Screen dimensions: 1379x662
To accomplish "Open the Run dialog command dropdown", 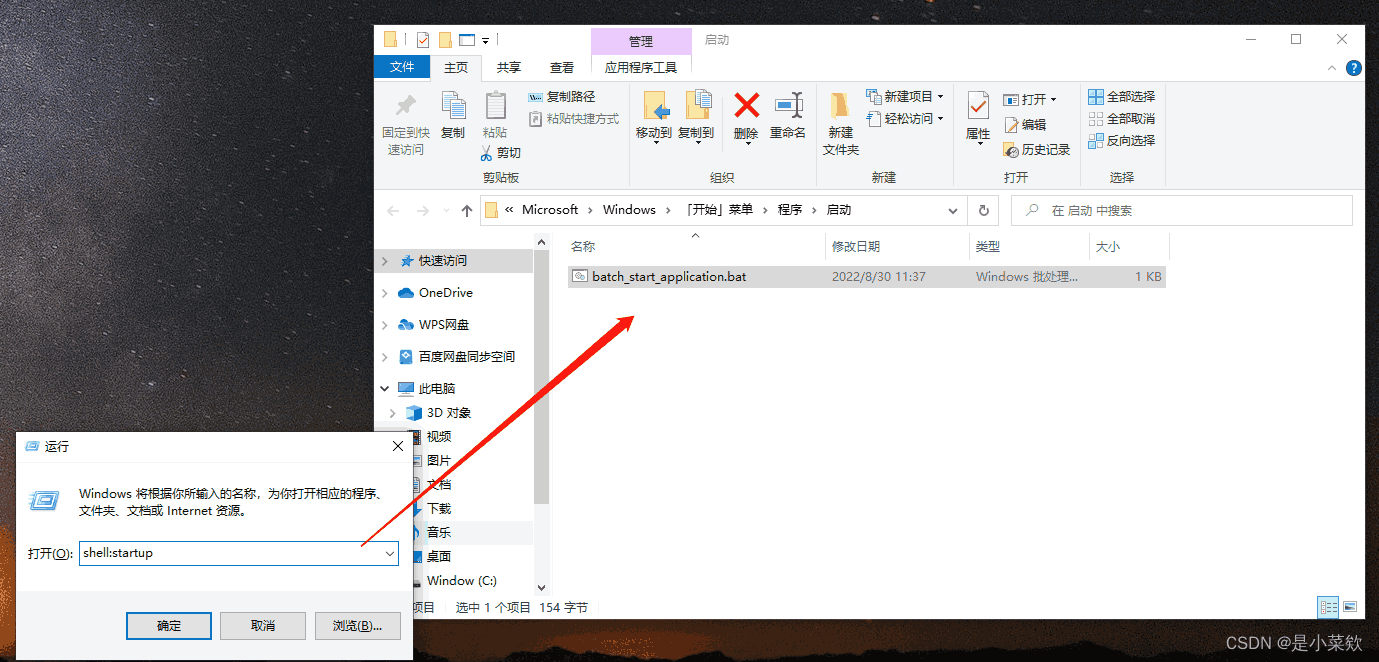I will click(390, 554).
